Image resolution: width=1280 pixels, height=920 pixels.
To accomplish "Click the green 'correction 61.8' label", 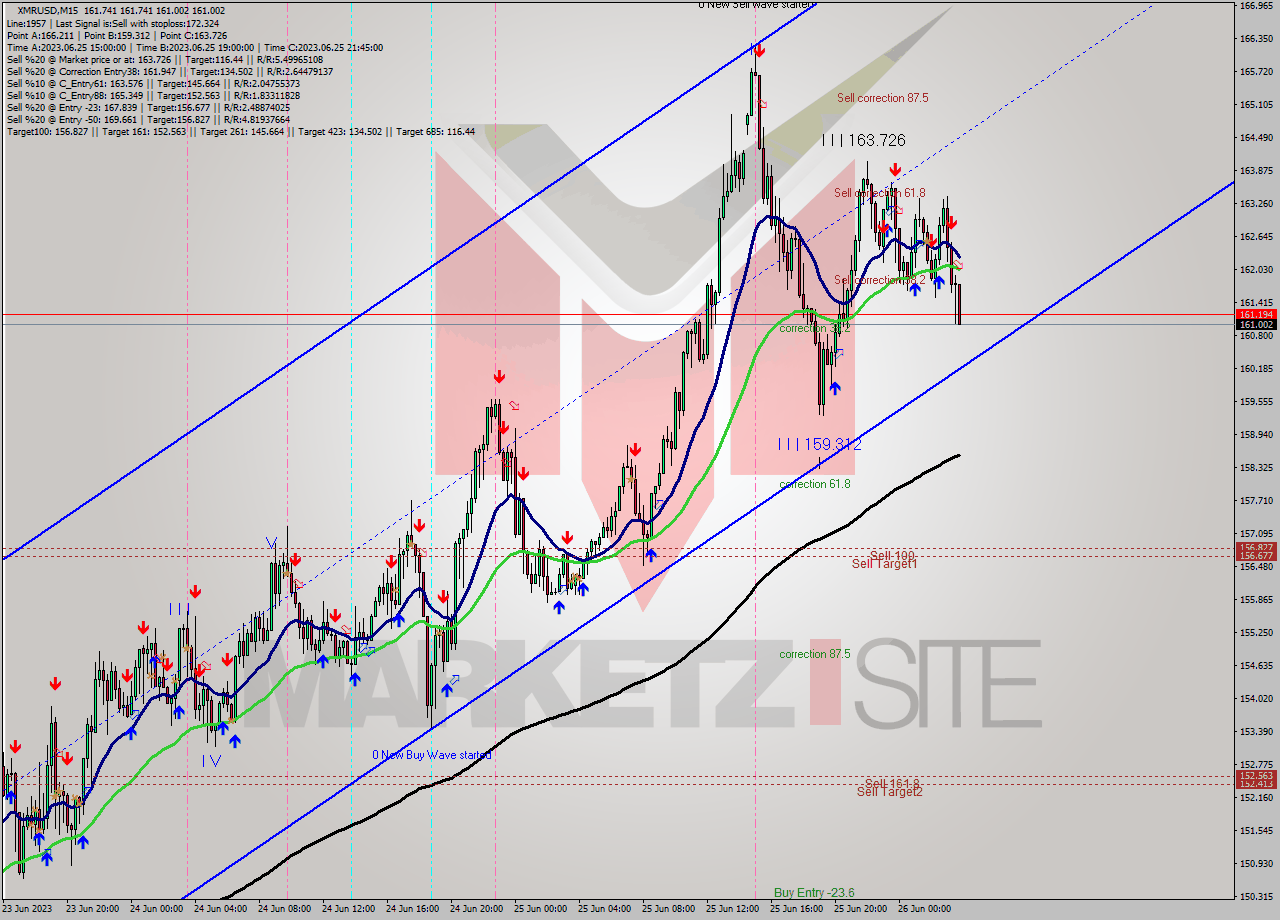I will (x=815, y=484).
